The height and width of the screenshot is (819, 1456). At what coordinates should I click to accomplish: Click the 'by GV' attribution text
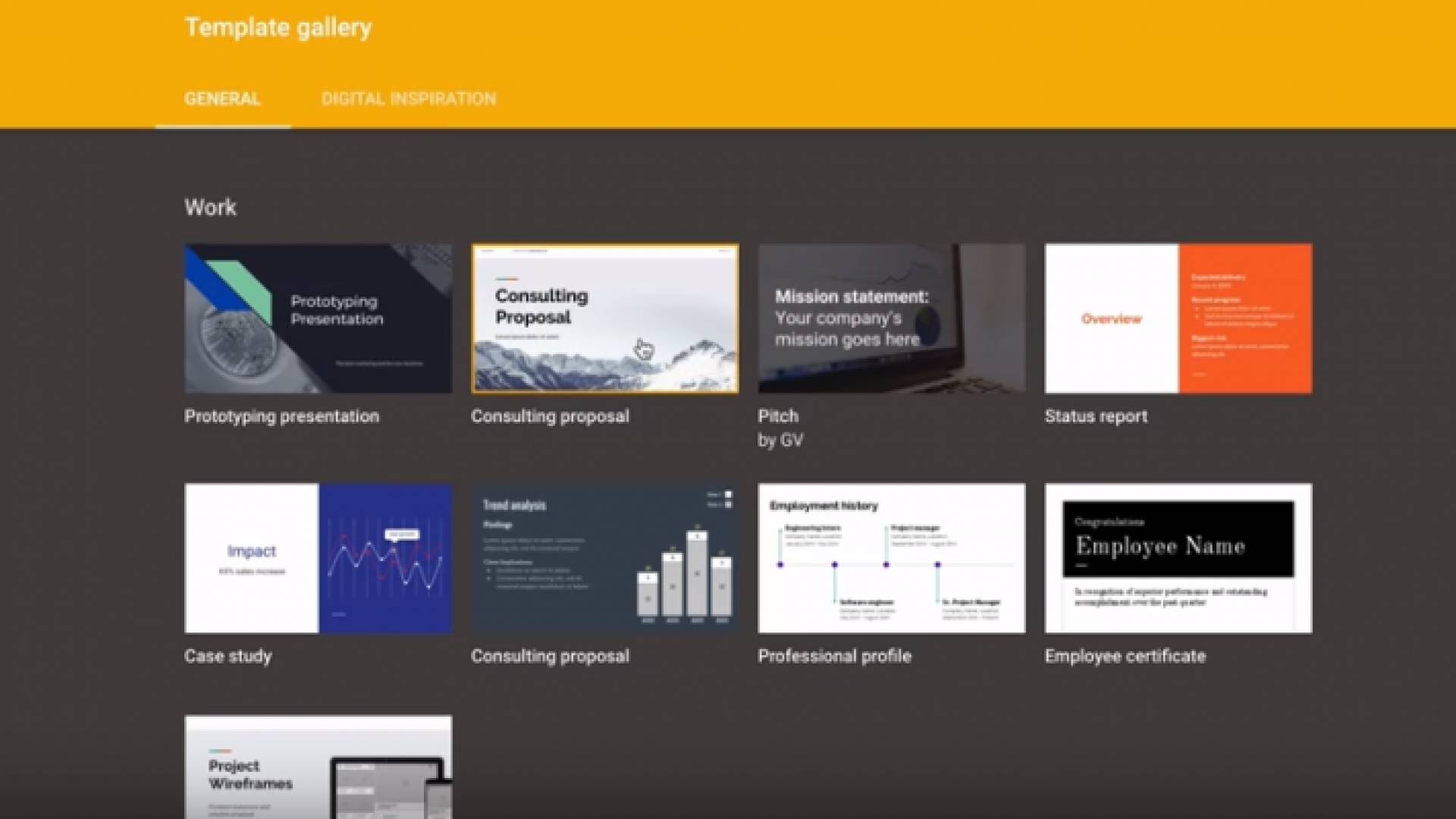[x=780, y=441]
